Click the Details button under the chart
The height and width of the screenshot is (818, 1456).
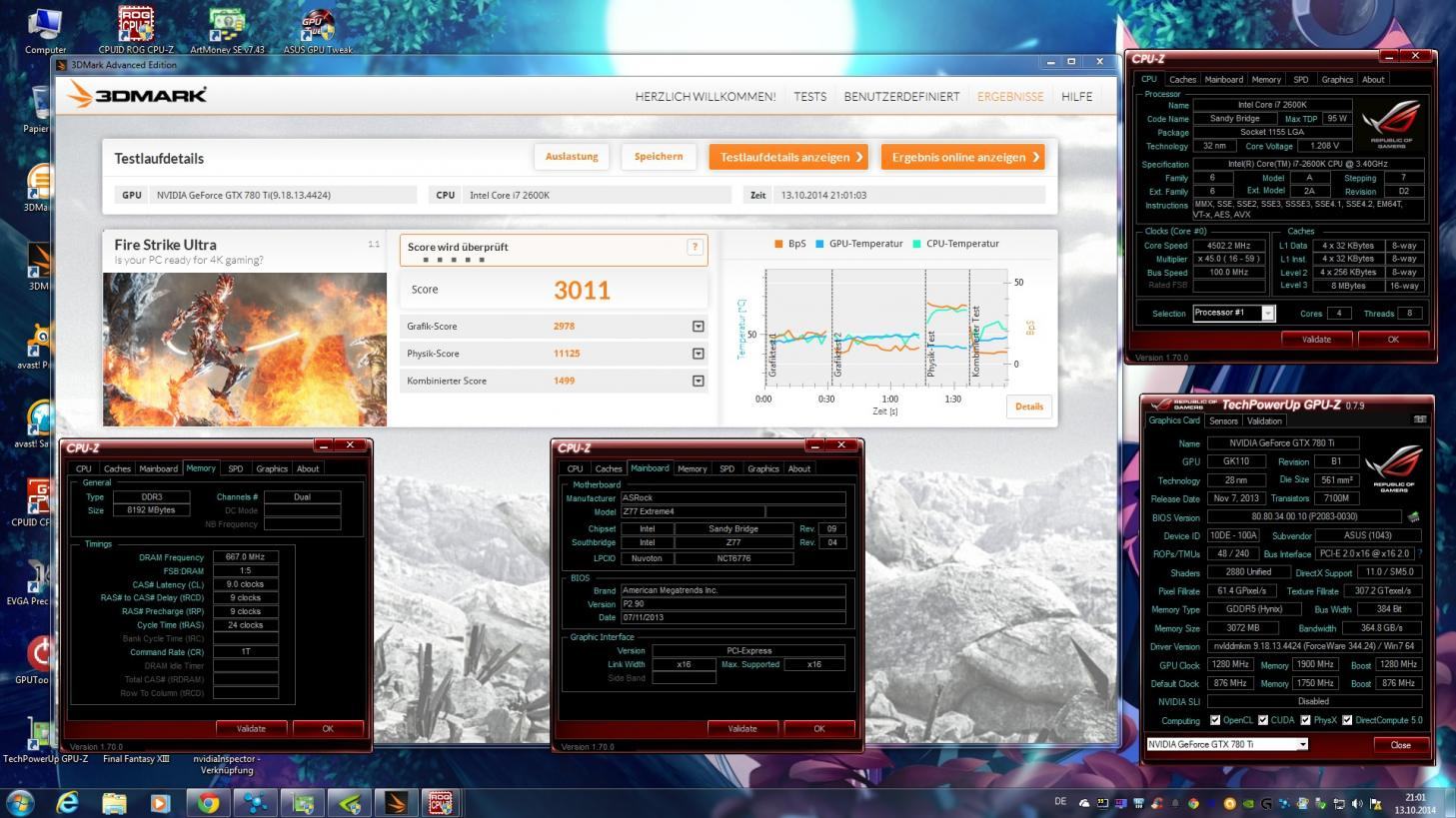[x=1029, y=407]
